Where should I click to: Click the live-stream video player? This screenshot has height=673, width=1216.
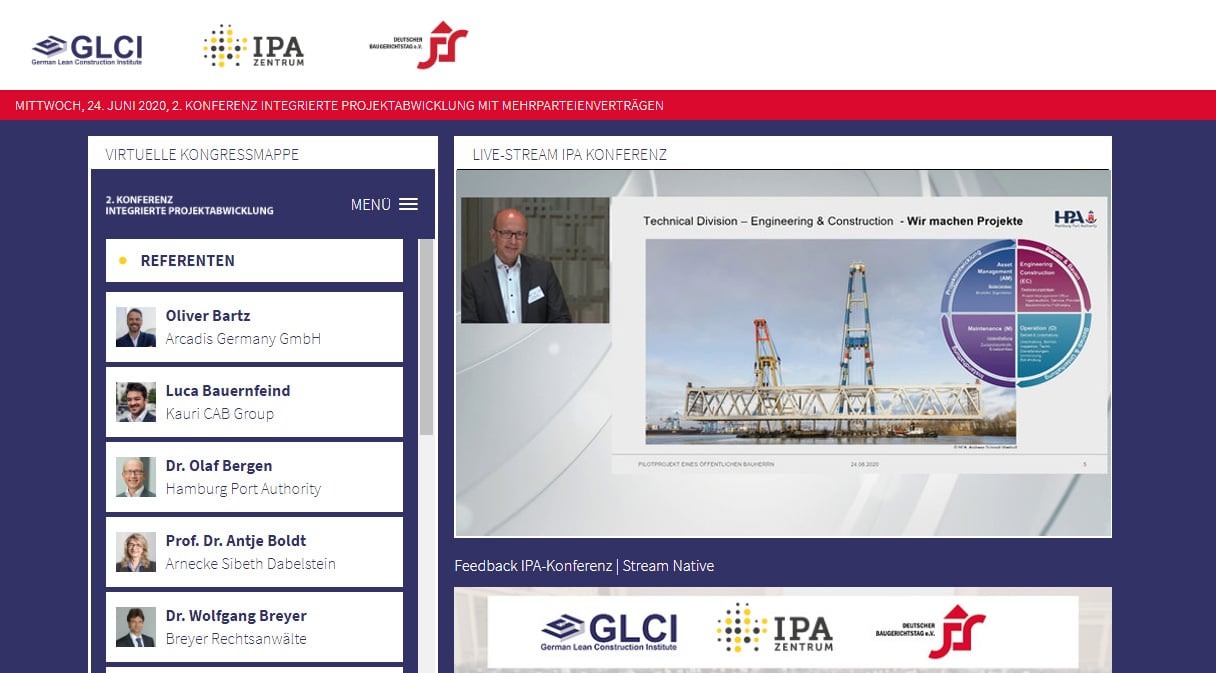pos(783,353)
